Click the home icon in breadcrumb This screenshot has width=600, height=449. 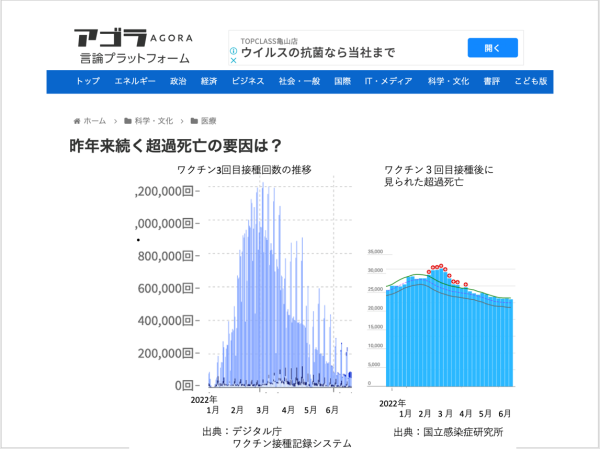[77, 121]
